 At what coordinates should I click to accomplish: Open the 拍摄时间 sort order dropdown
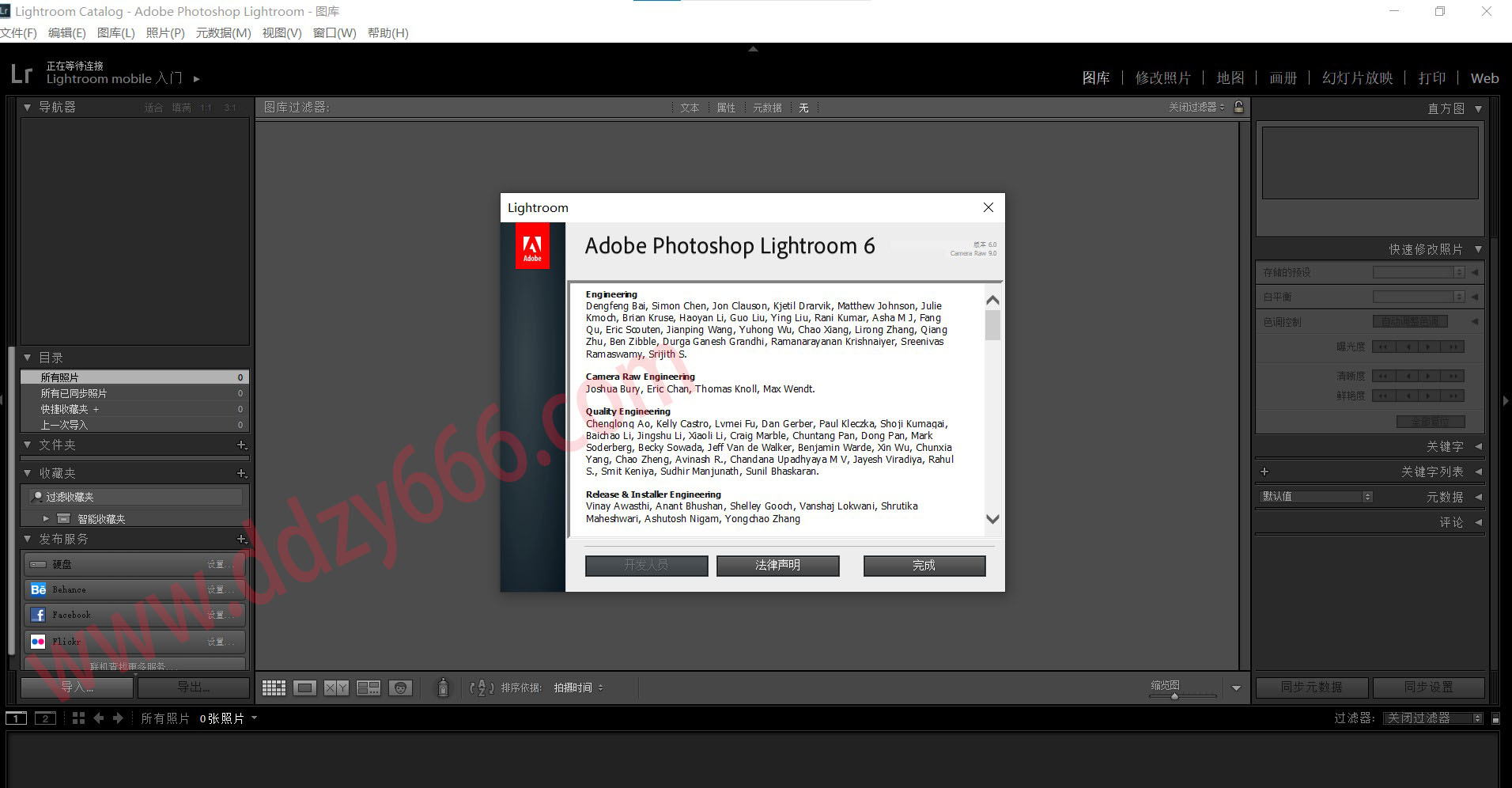click(x=578, y=688)
